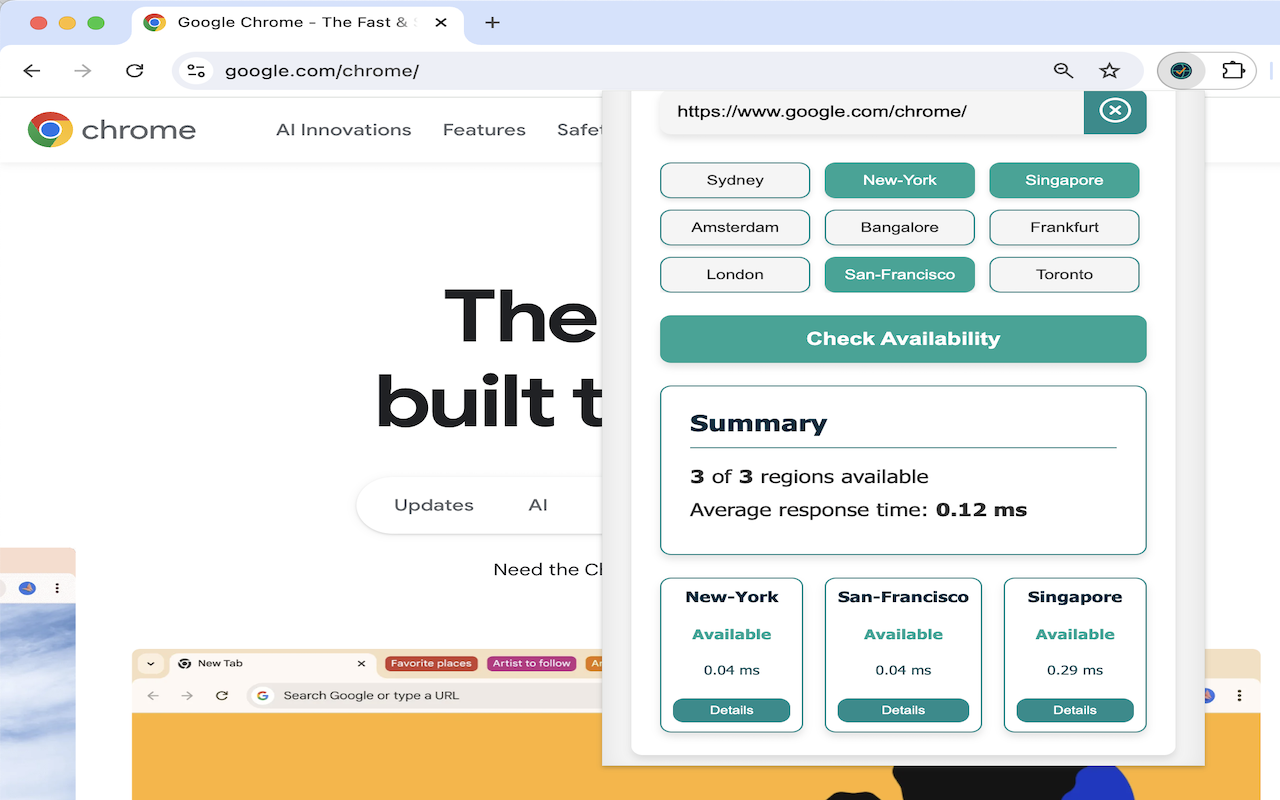Click the San-Francisco 0.04 ms value
Viewport: 1280px width, 800px height.
point(903,670)
